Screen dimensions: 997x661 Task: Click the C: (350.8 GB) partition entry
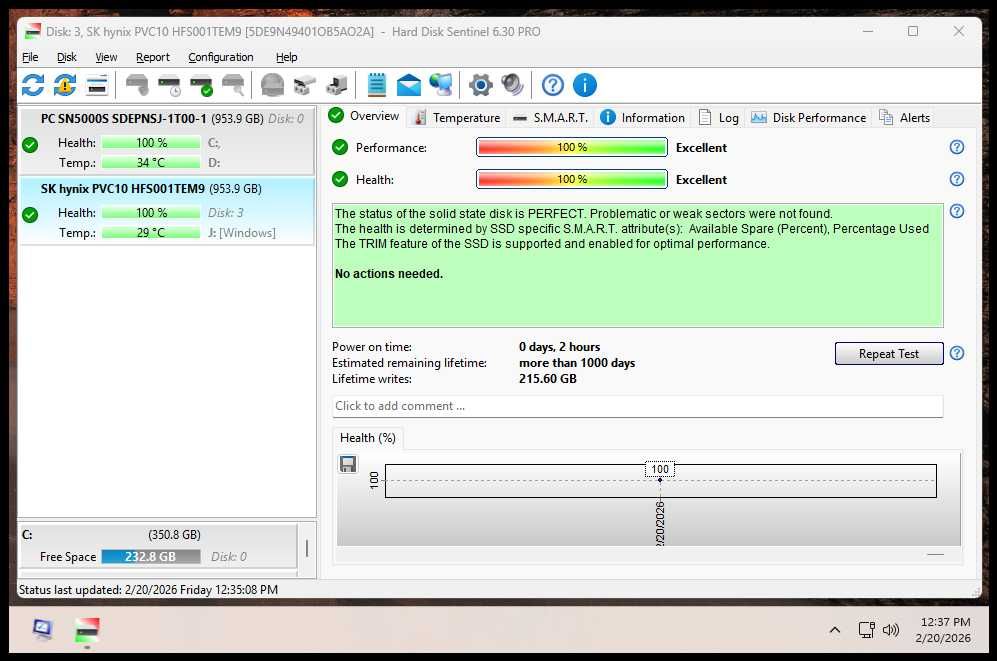click(x=158, y=545)
